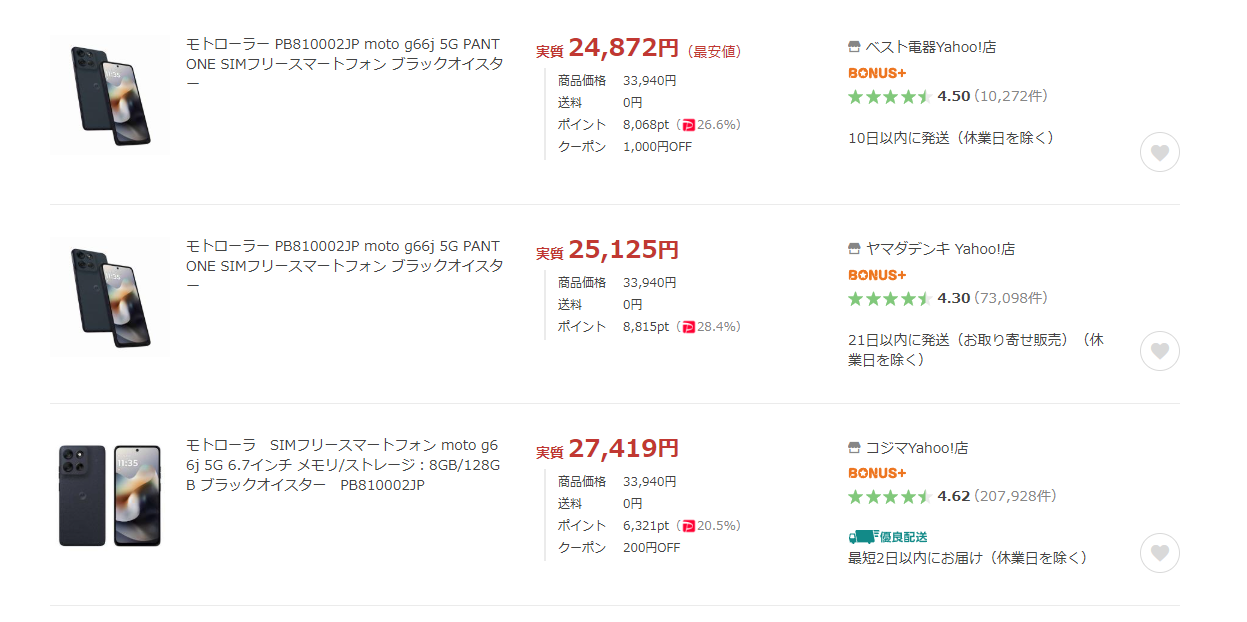
Task: Click the store icon beside ヤマダデンキ Yahoo!店
Action: (854, 249)
